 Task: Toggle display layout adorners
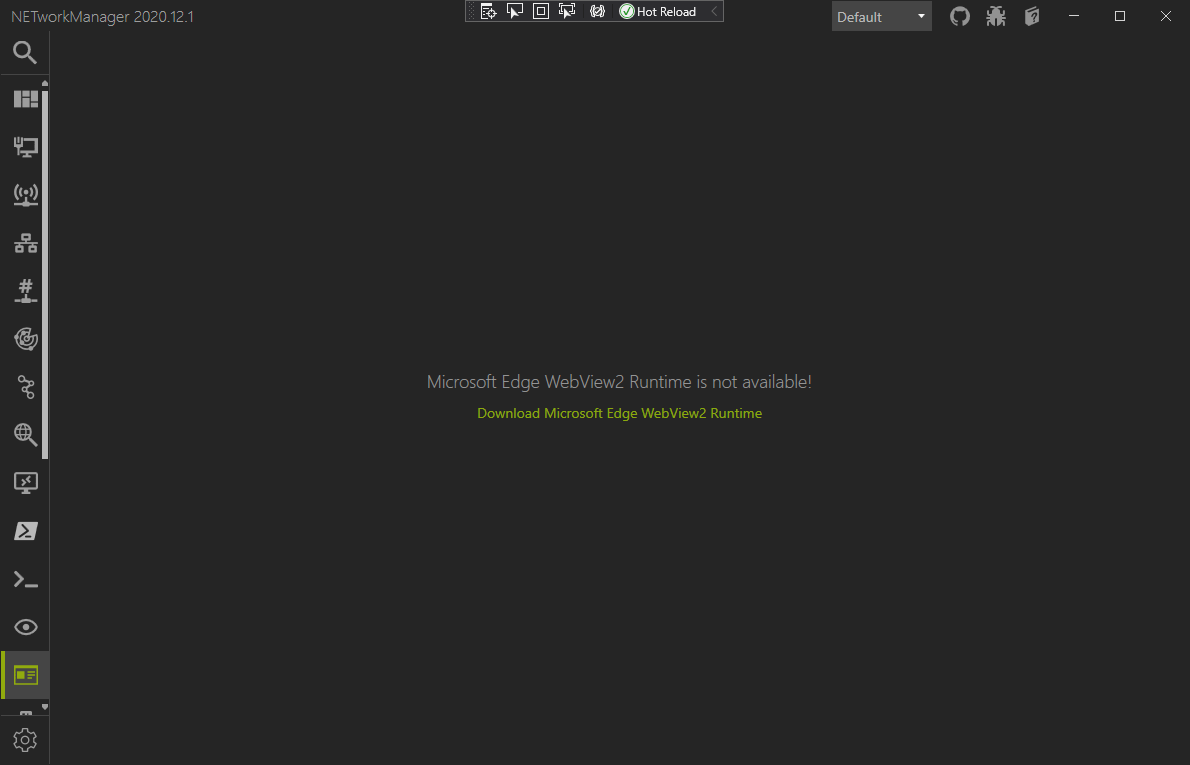coord(541,11)
